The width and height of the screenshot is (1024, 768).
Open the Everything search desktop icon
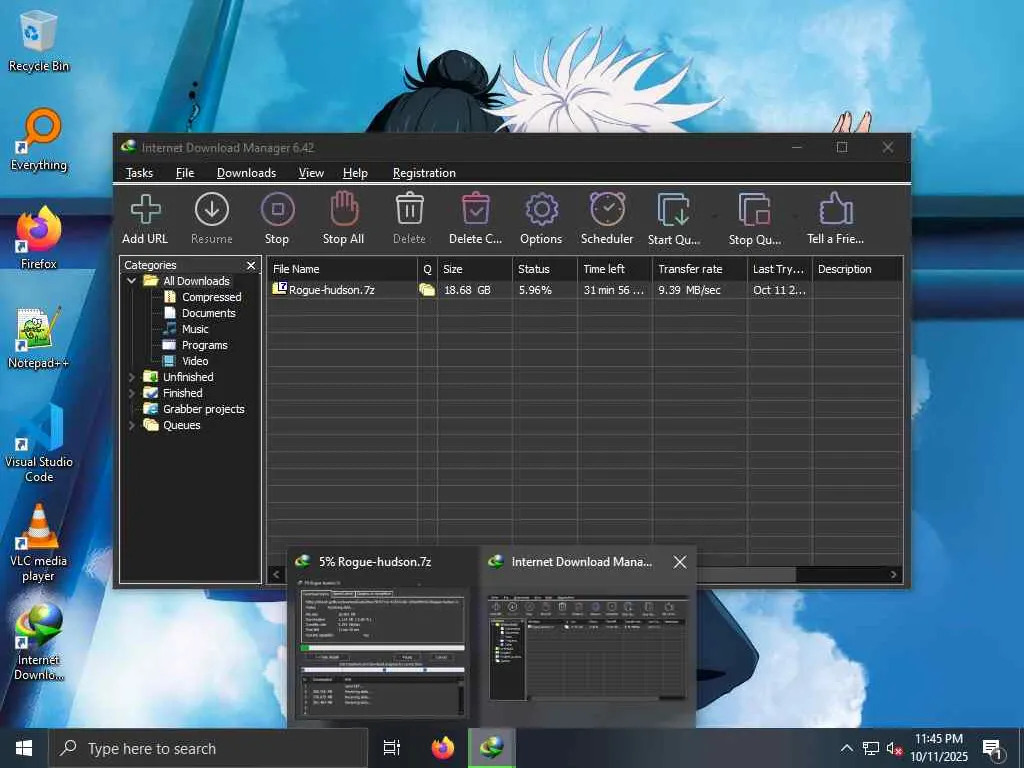coord(39,140)
